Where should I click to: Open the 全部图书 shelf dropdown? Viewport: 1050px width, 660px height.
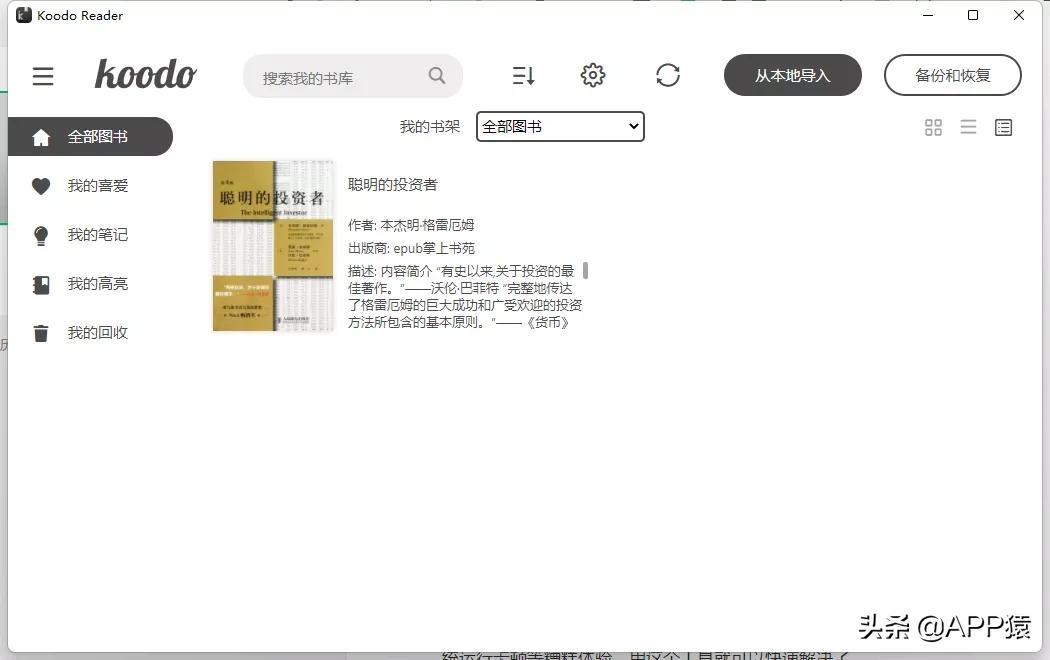click(559, 127)
